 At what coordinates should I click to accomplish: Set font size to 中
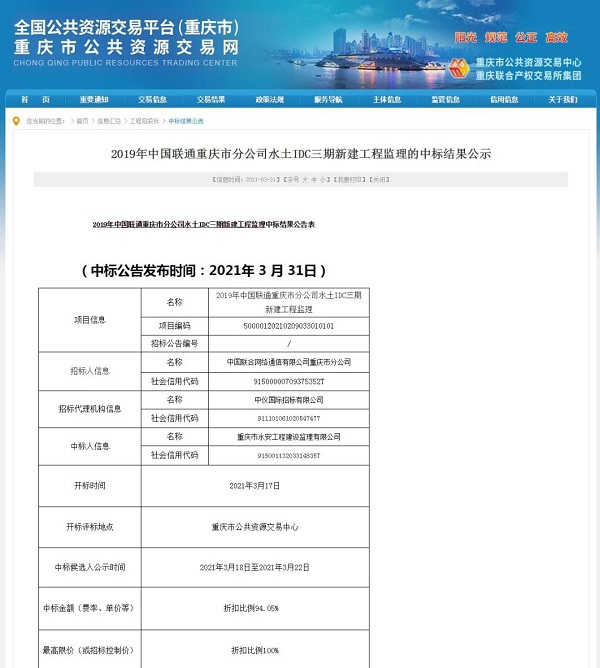pos(314,180)
